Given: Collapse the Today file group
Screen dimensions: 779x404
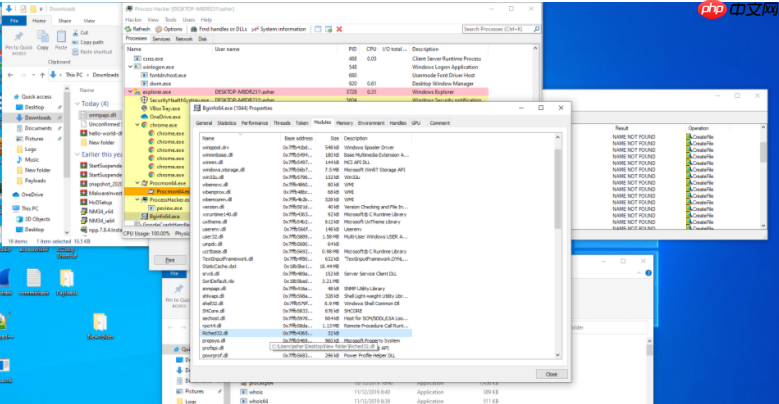Looking at the screenshot, I should tap(78, 104).
